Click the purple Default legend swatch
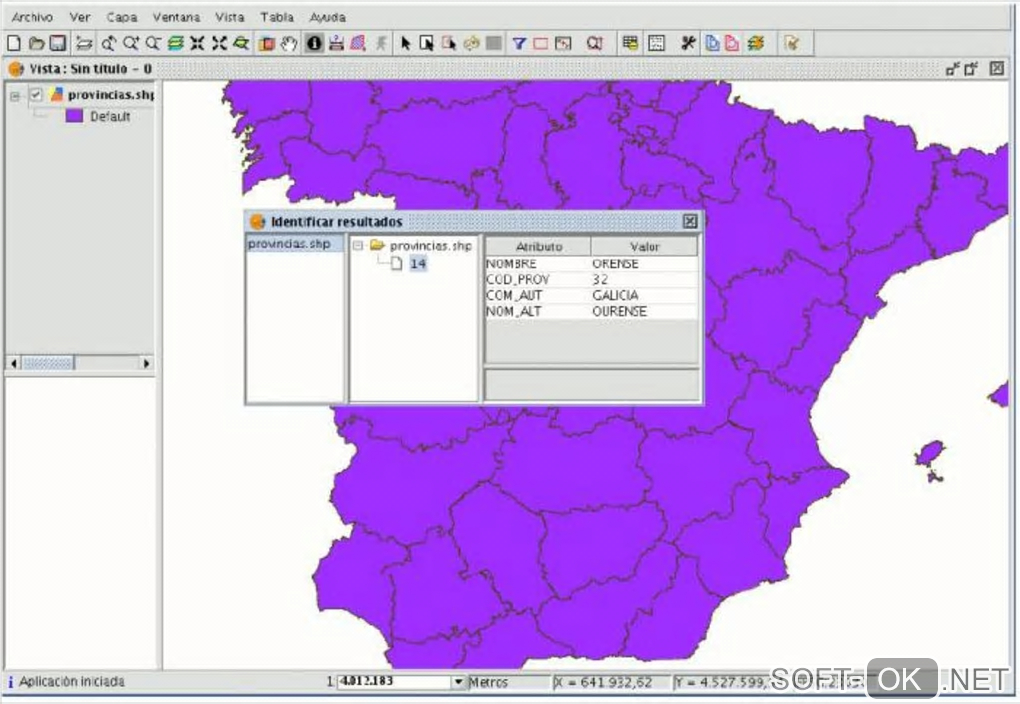 74,116
